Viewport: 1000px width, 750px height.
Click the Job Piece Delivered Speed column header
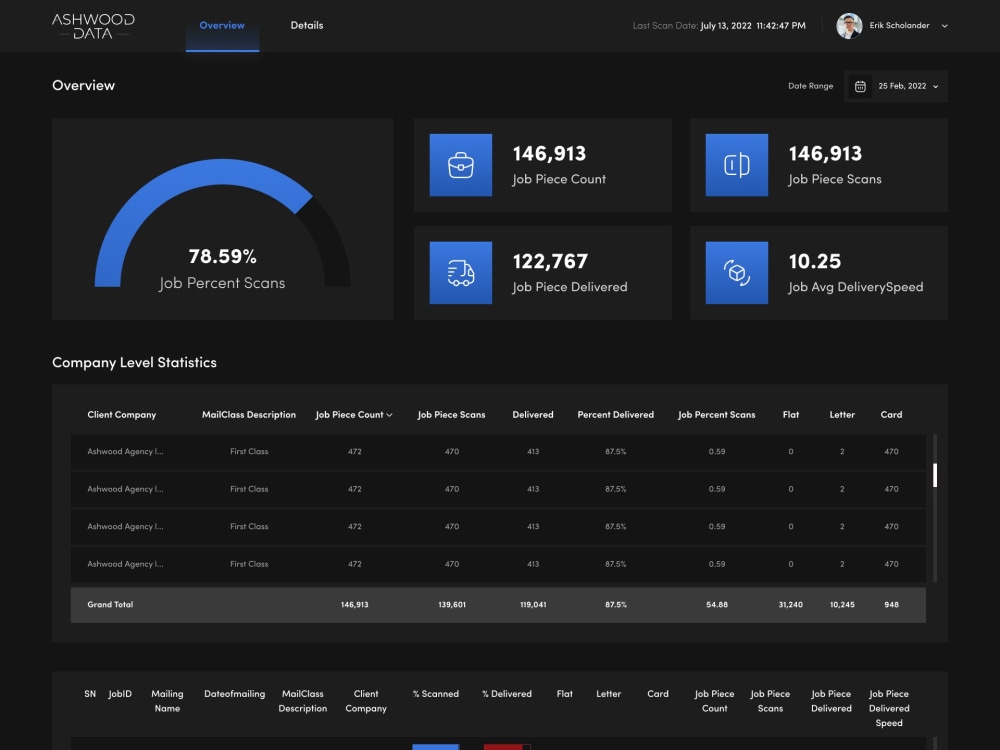(x=888, y=708)
